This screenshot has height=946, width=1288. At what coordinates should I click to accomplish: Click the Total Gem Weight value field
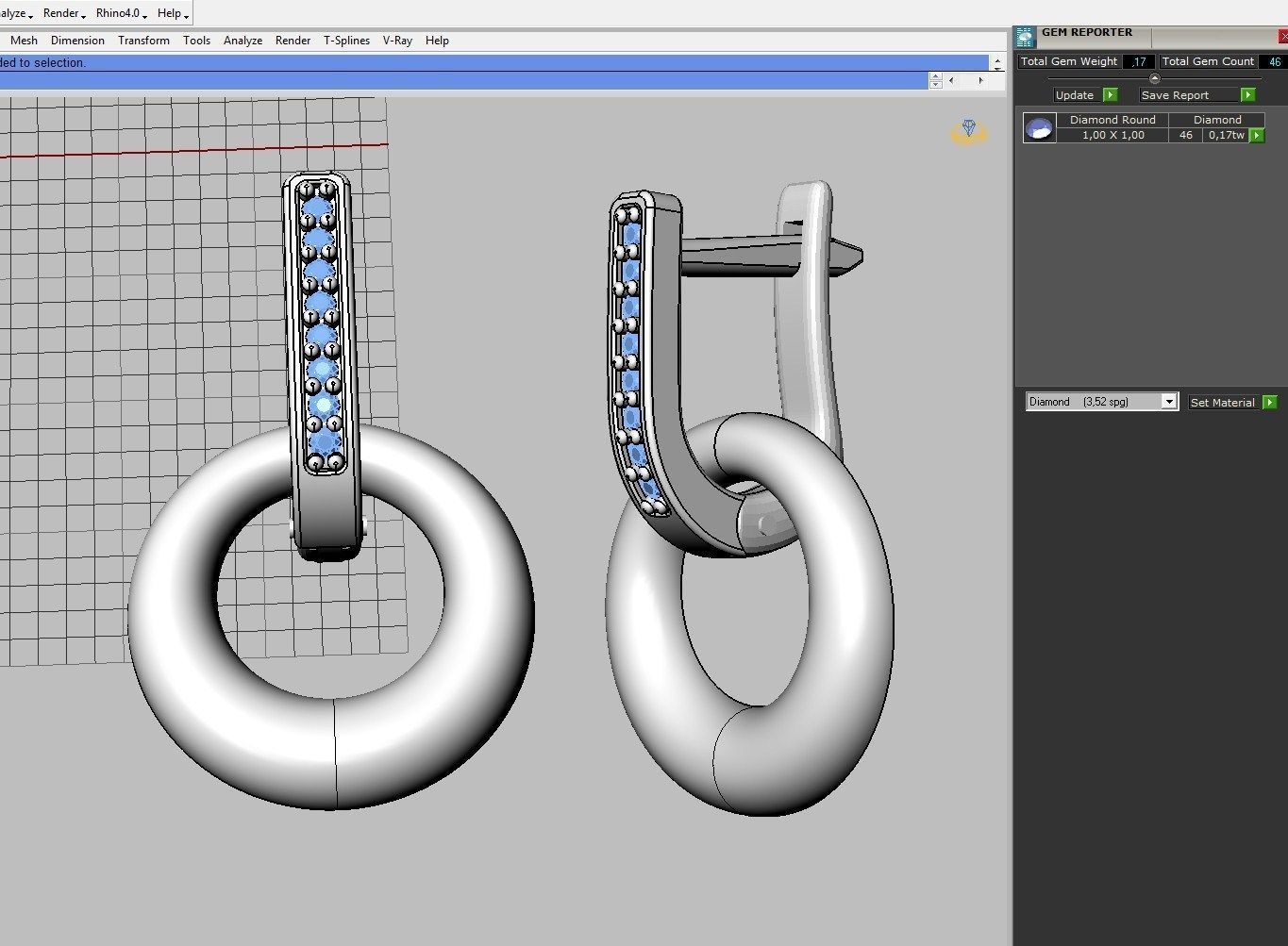pyautogui.click(x=1139, y=62)
